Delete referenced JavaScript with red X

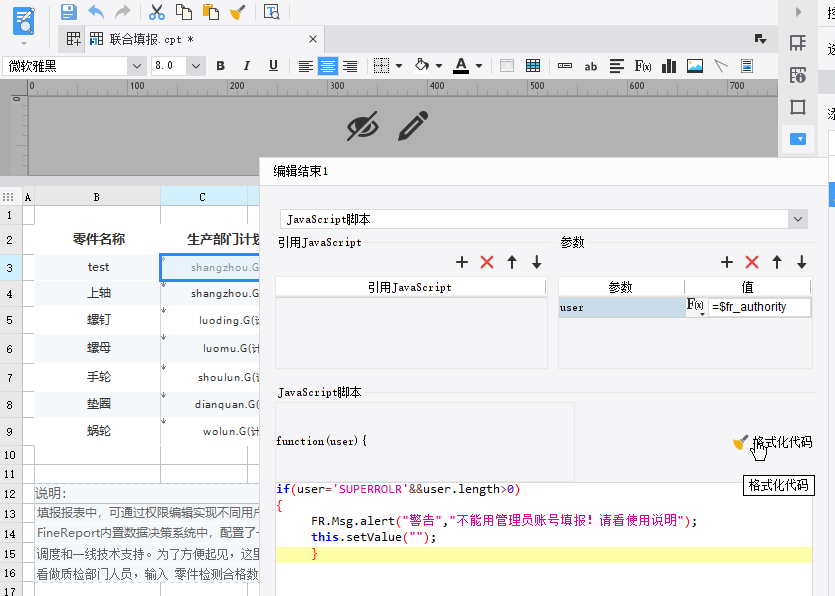point(487,262)
